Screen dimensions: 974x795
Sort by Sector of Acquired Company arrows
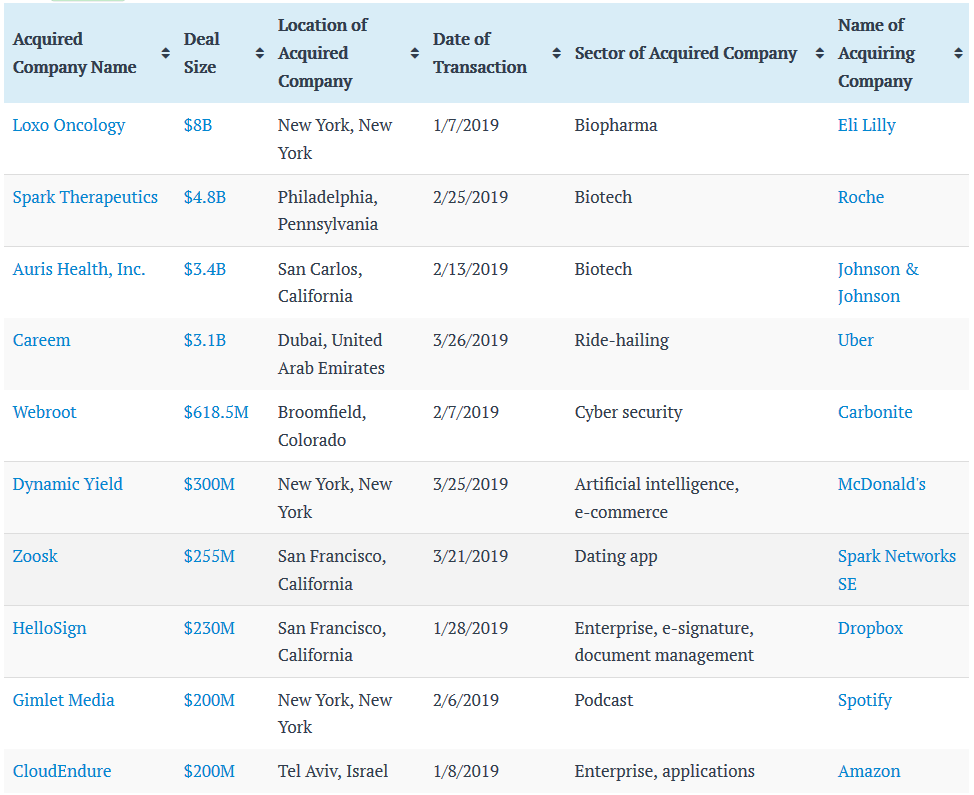(x=817, y=53)
